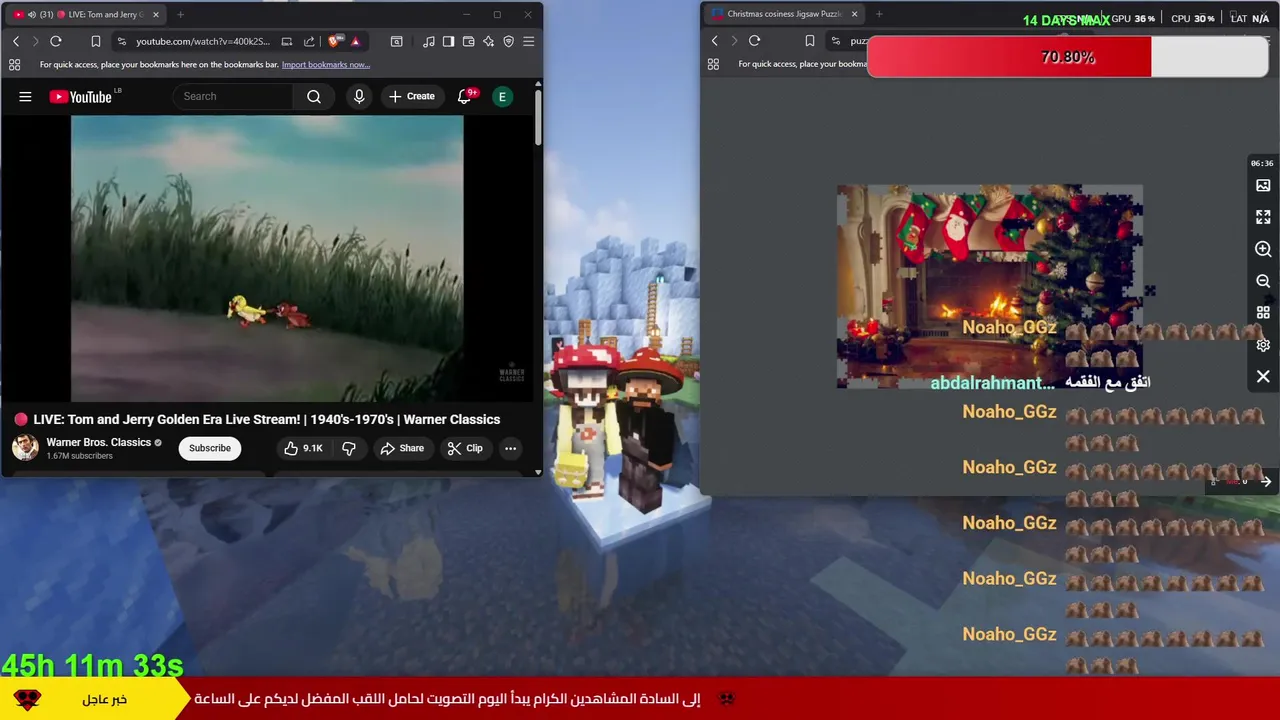Screen dimensions: 1280x720
Task: Bookmark the puzzle page
Action: pyautogui.click(x=809, y=41)
